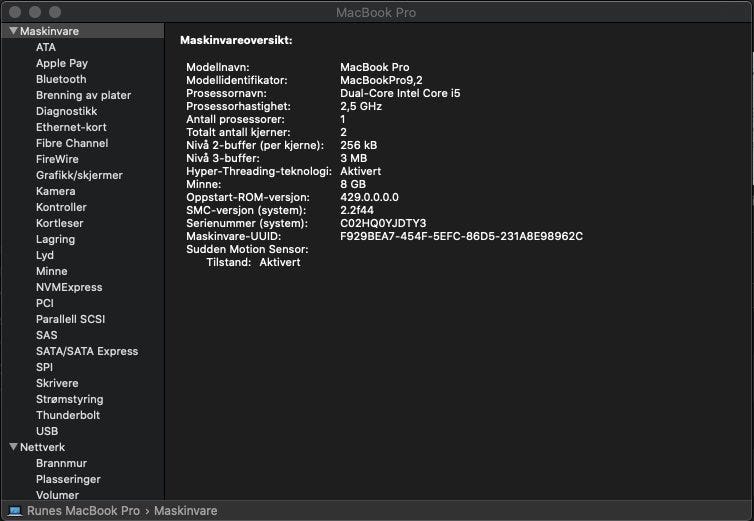This screenshot has height=521, width=754.
Task: Select Brannmur under Nettverk
Action: pos(62,463)
